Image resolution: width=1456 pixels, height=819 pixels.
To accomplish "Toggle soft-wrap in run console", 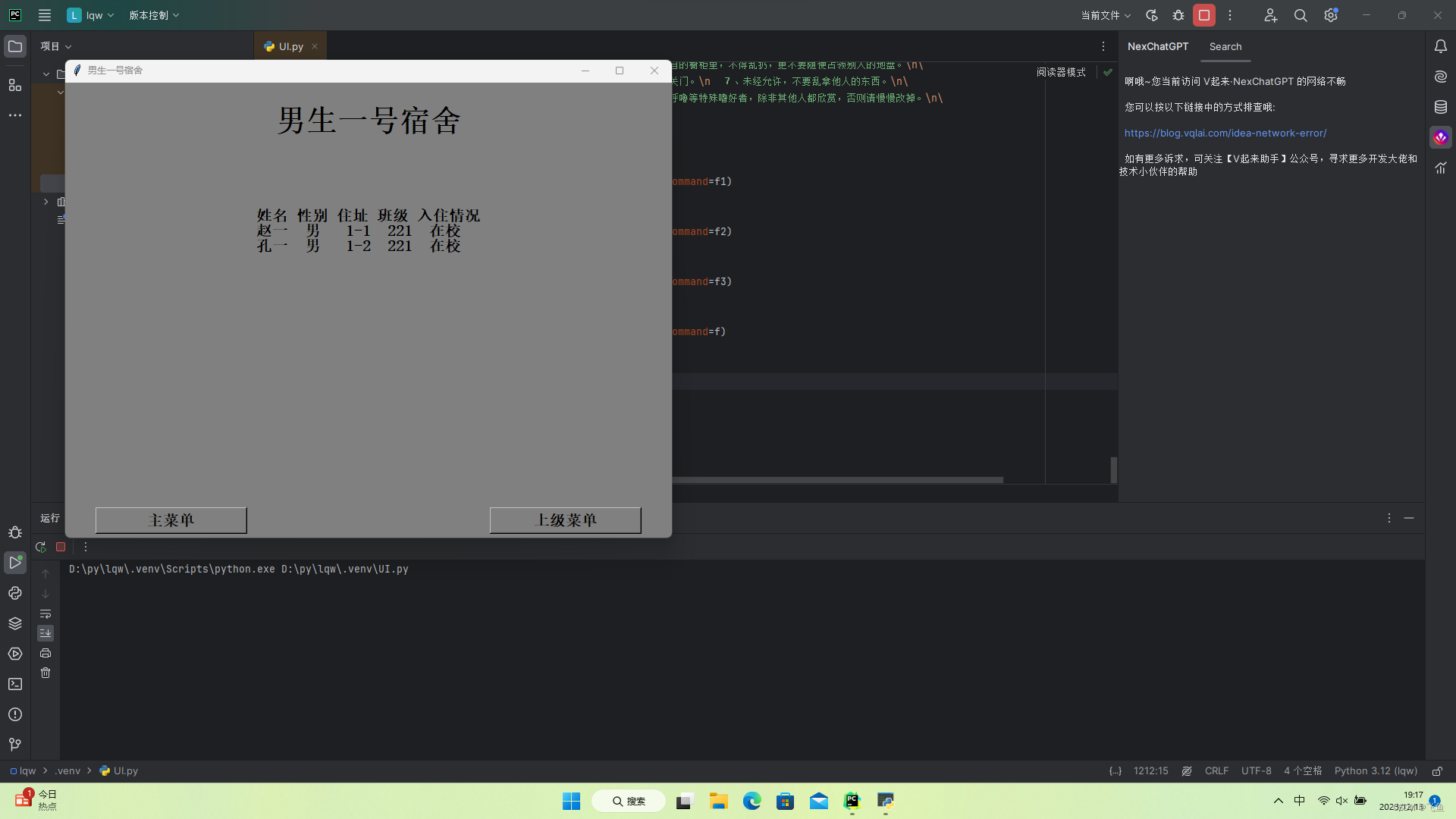I will [x=45, y=613].
